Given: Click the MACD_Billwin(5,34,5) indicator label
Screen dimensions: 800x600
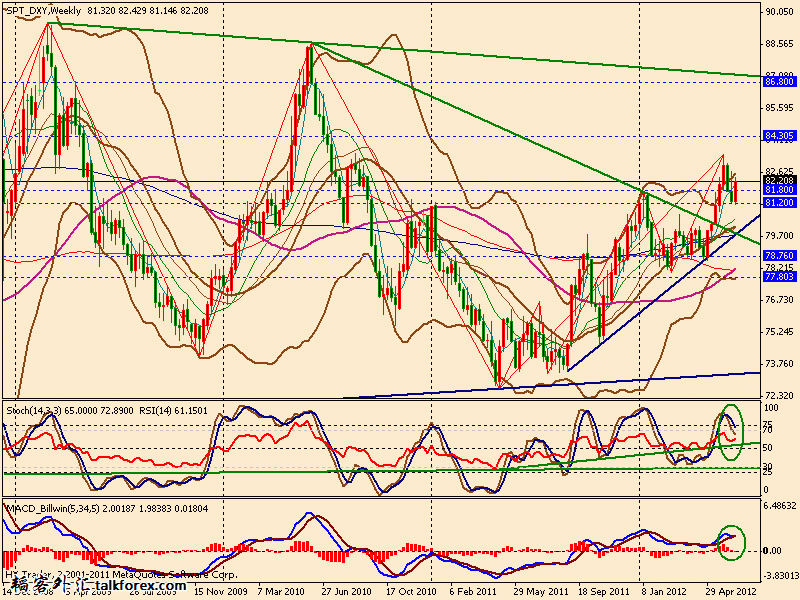Looking at the screenshot, I should coord(53,509).
